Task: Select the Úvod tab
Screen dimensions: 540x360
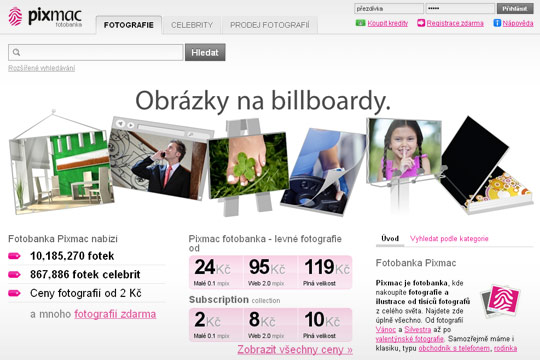Action: (390, 238)
